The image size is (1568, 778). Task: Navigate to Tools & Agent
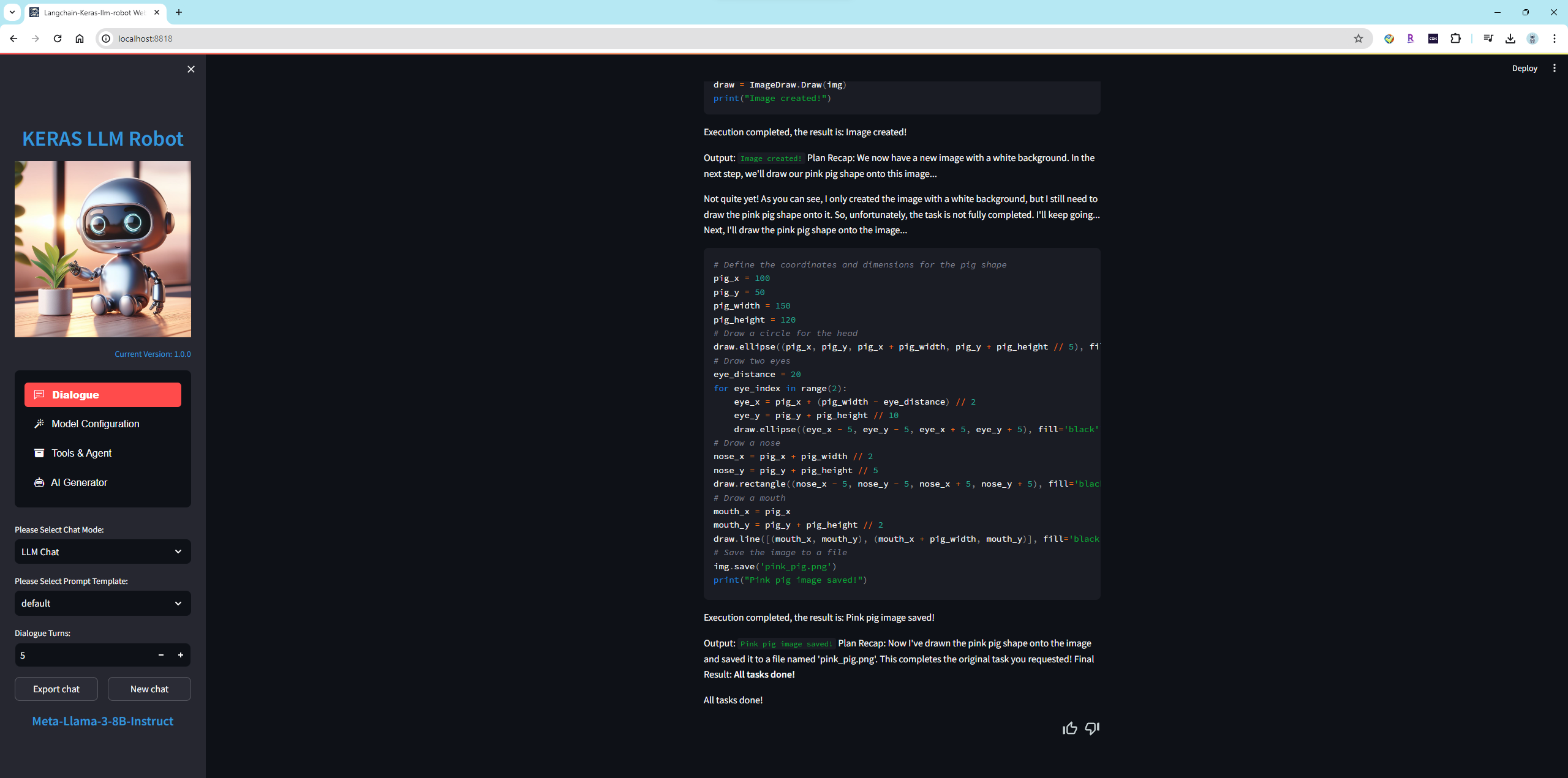click(81, 453)
